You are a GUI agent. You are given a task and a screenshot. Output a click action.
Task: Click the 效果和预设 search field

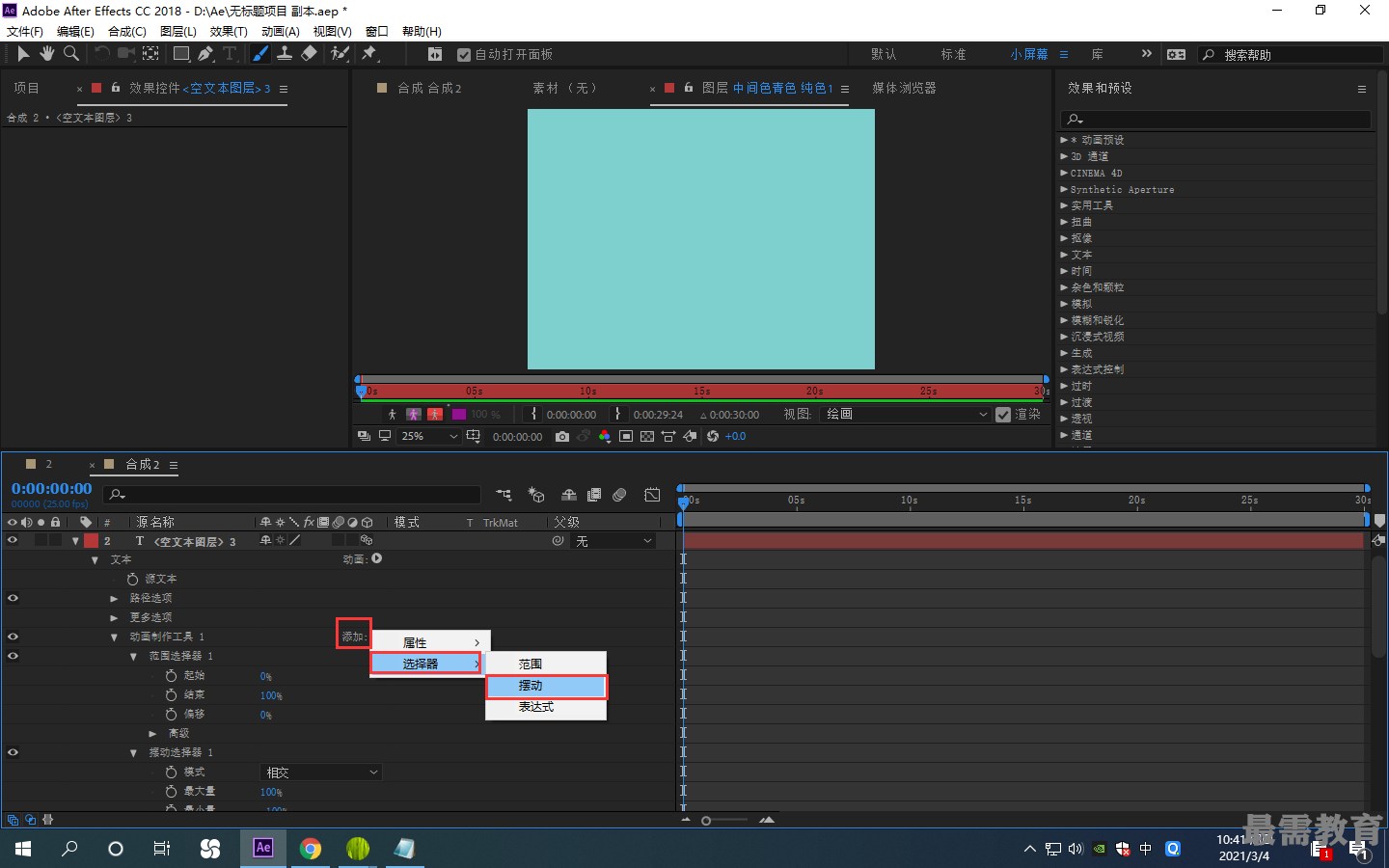tap(1215, 119)
